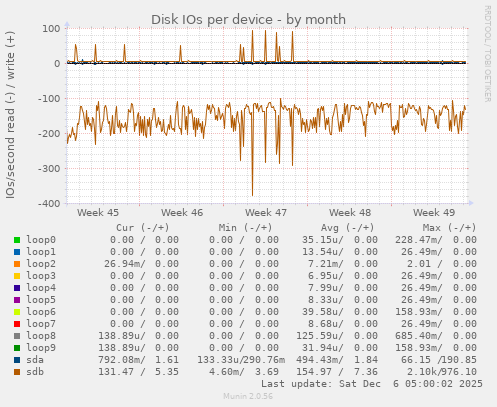The width and height of the screenshot is (497, 407).
Task: Click the Last update timestamp text
Action: [x=372, y=384]
